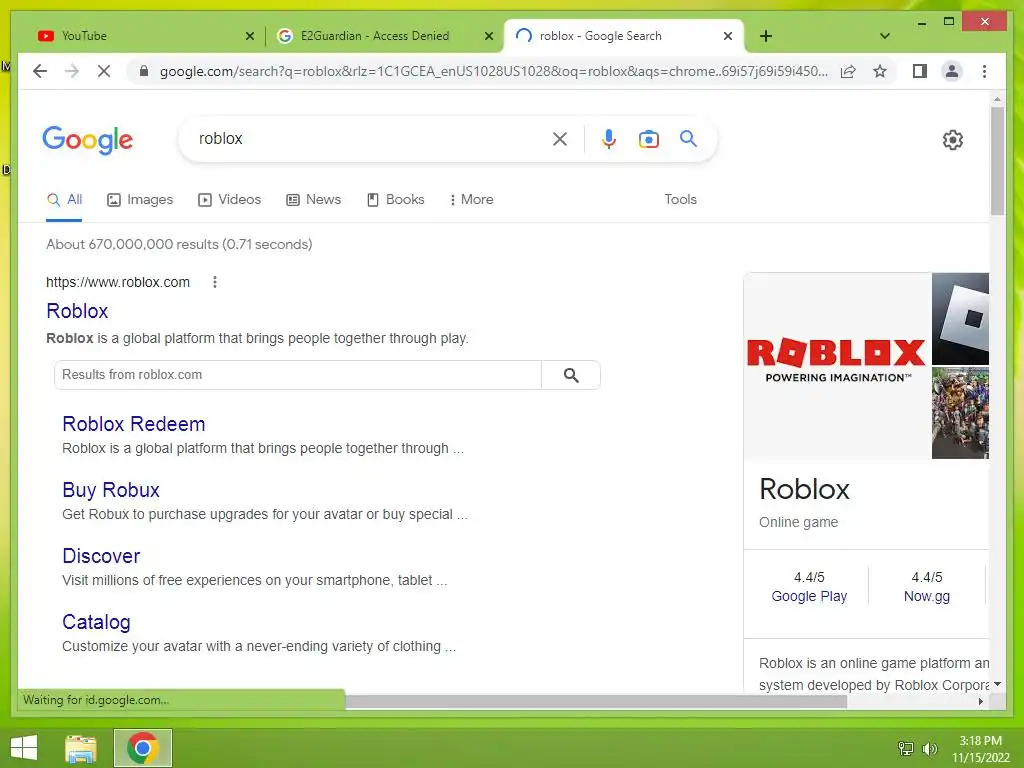Open the Now.gg rating link

pos(927,596)
